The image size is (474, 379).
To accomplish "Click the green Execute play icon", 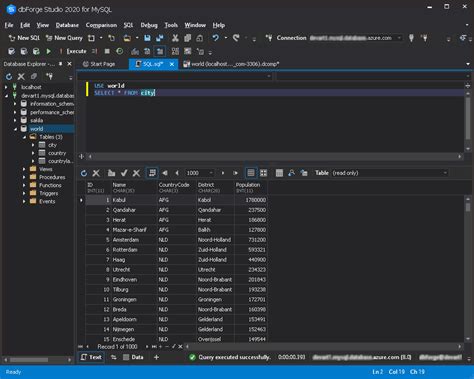I will coord(49,51).
